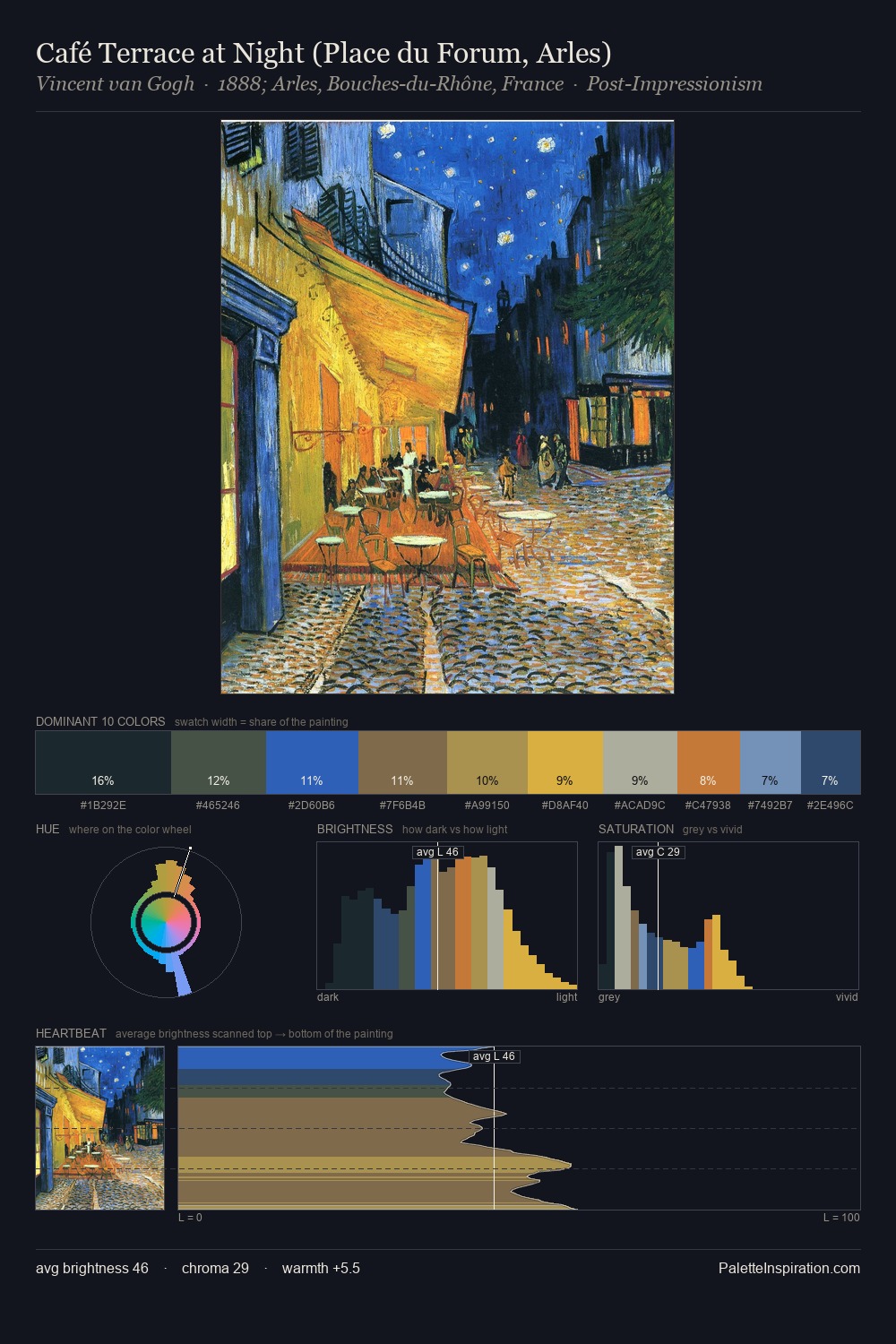Click 'avg brightness 46' in the footer
896x1344 pixels.
92,1268
